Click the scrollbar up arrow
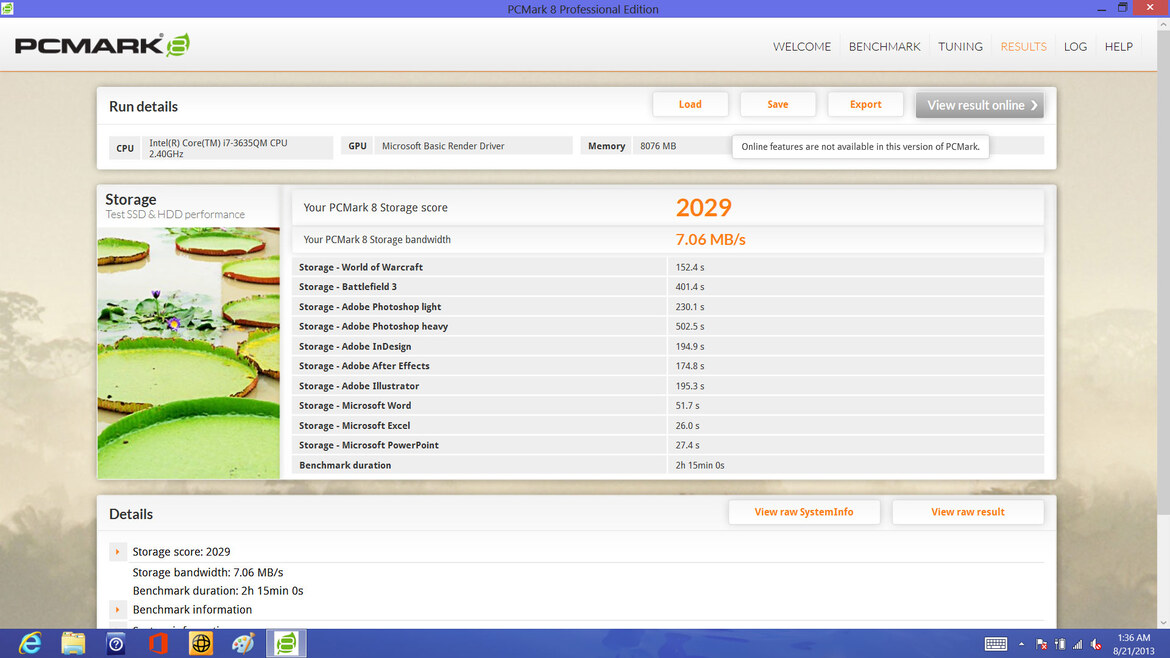This screenshot has width=1170, height=658. (1163, 25)
